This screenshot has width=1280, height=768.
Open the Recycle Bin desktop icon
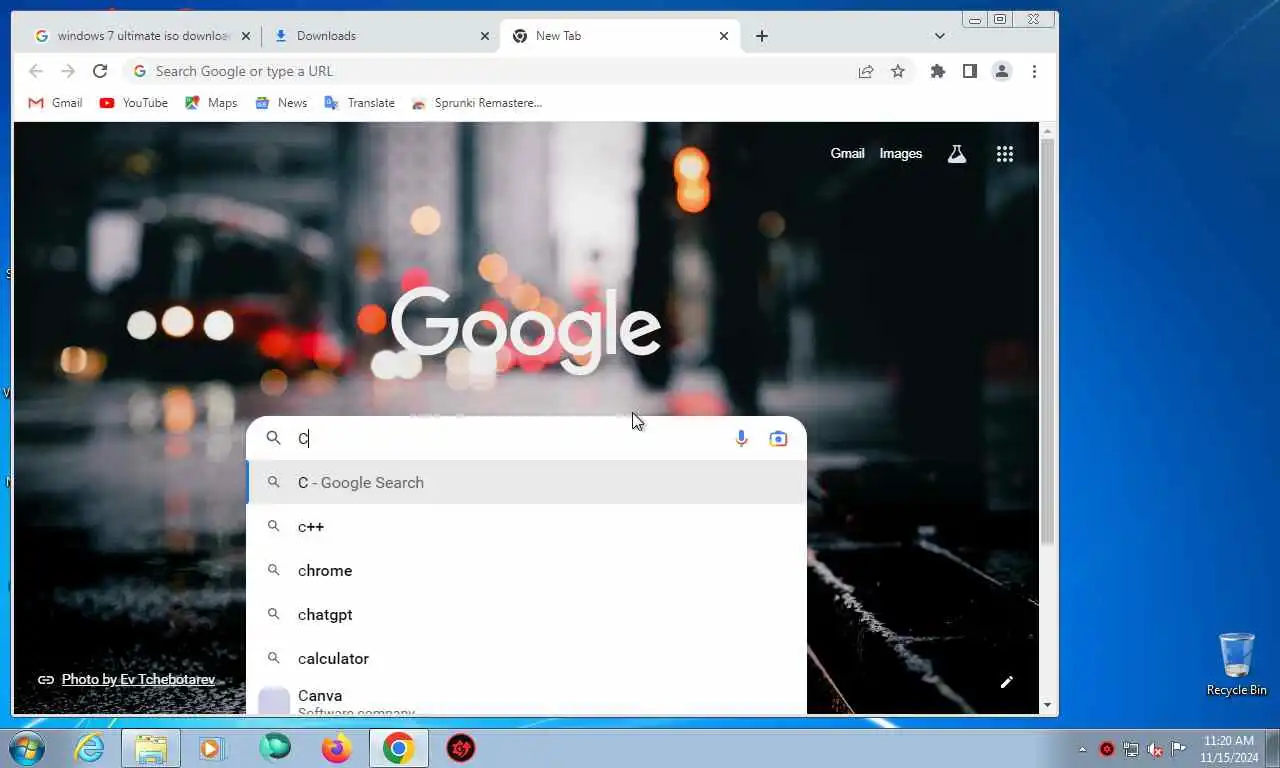pos(1237,664)
